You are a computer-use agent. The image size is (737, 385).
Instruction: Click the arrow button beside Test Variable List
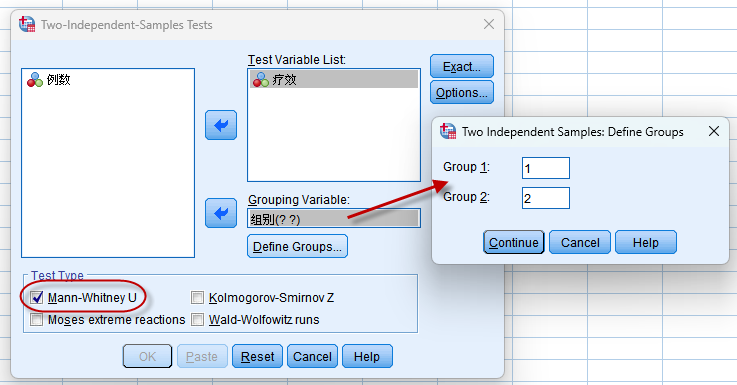(221, 125)
